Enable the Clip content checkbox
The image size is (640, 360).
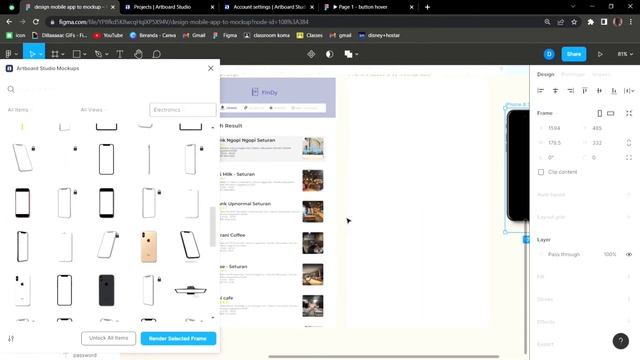[541, 172]
